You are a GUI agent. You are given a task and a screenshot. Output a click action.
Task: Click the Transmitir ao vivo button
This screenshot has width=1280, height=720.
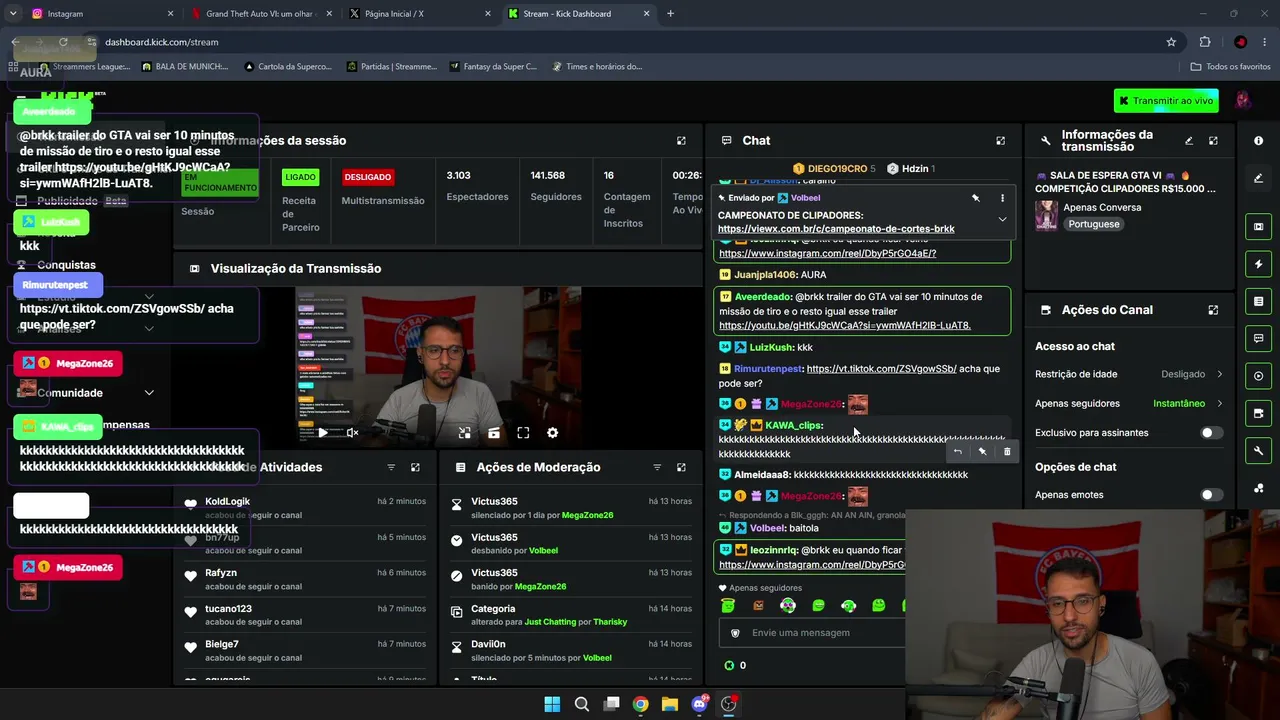pos(1166,101)
